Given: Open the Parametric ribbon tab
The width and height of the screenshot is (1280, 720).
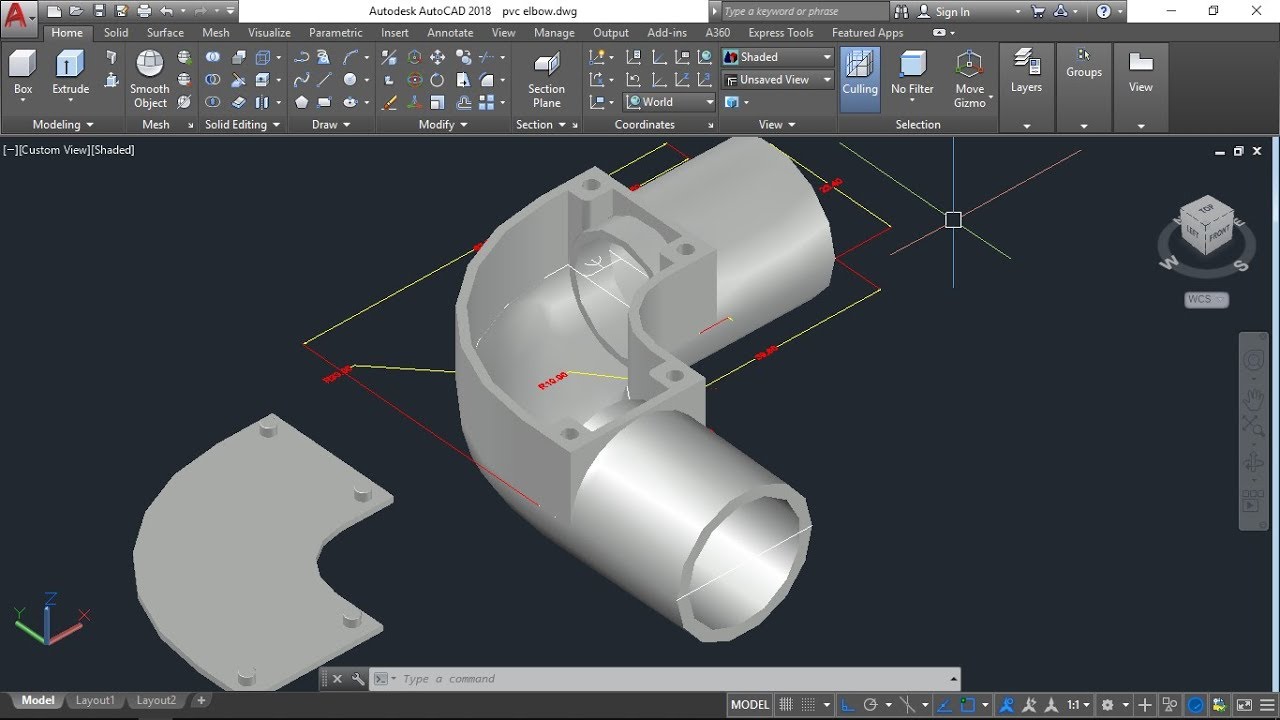Looking at the screenshot, I should pyautogui.click(x=336, y=32).
